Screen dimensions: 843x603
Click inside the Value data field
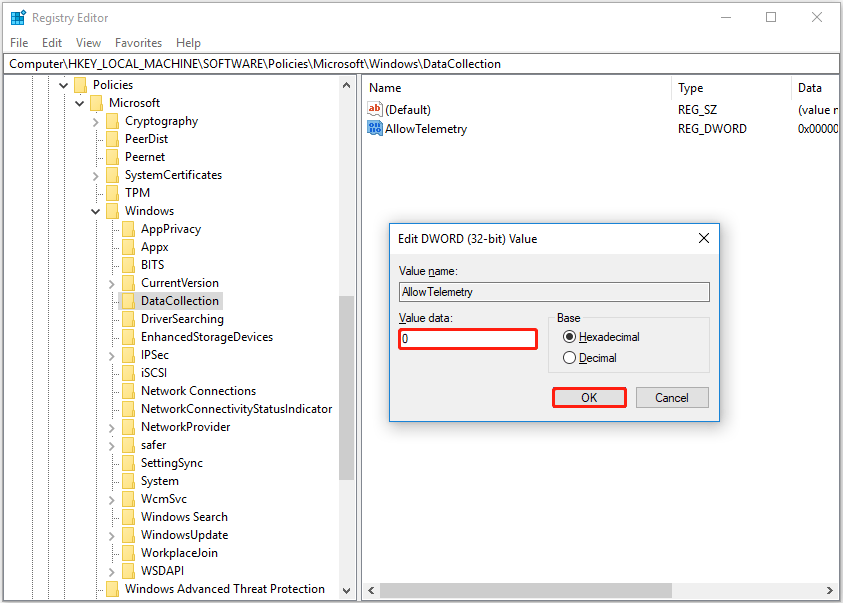point(467,338)
